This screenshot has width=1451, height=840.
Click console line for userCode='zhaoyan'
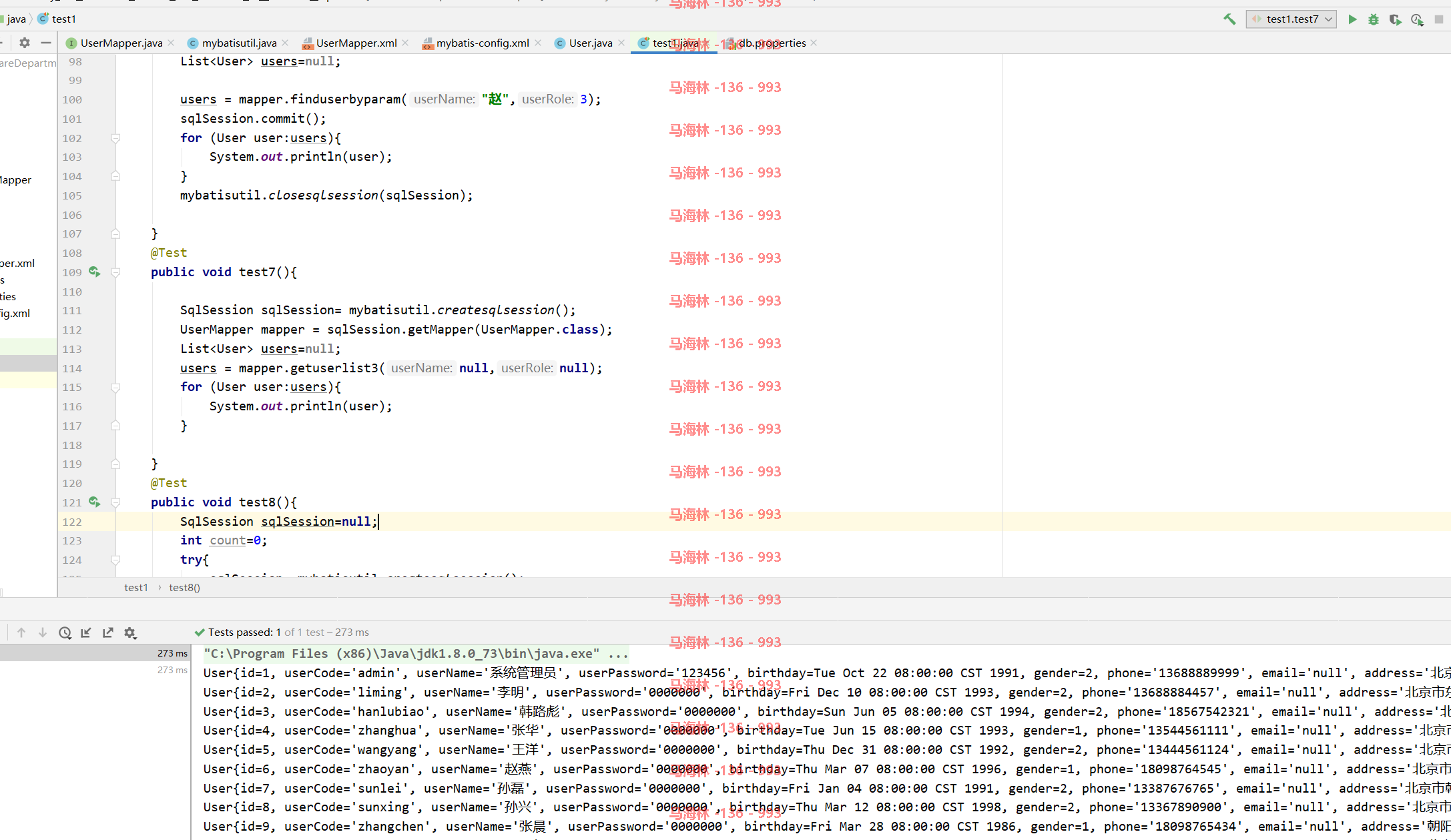click(827, 769)
